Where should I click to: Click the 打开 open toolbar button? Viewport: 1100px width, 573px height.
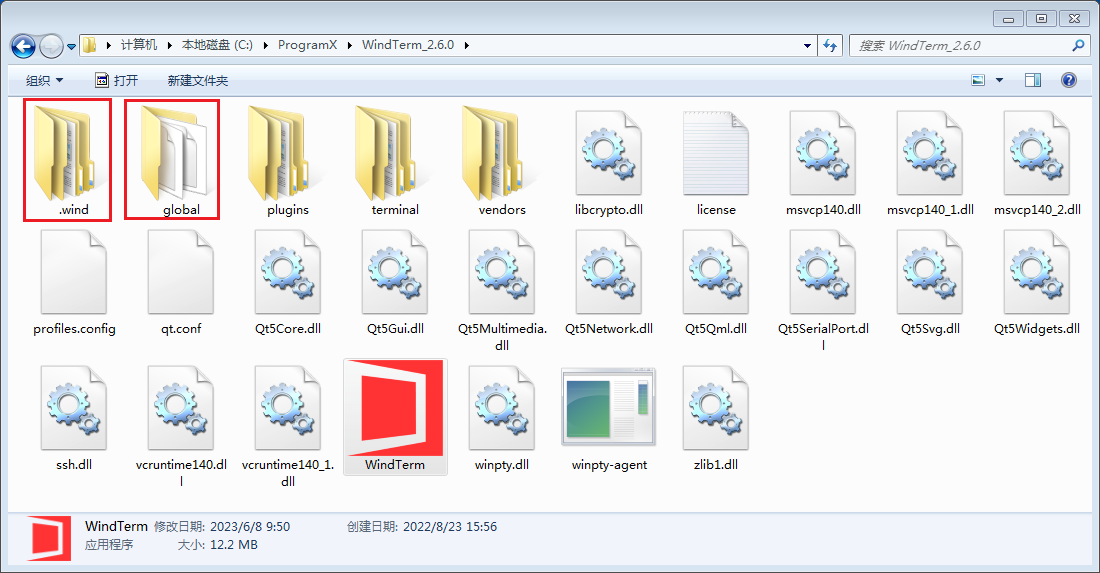click(x=116, y=80)
